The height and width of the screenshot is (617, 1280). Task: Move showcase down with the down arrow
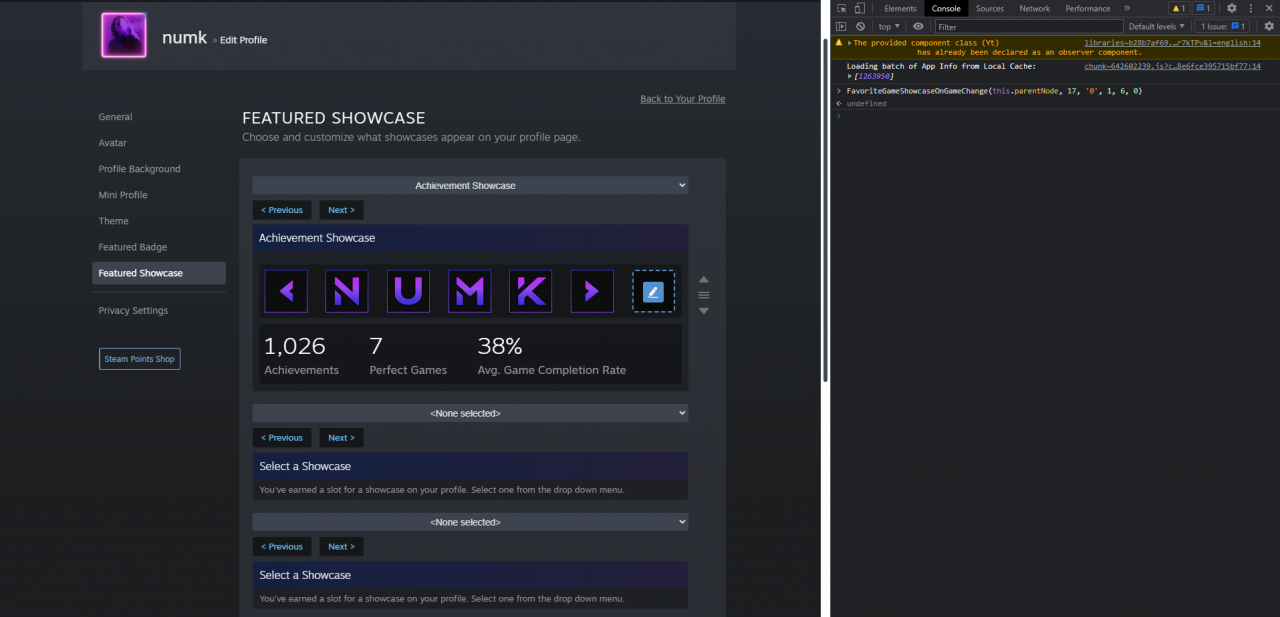click(704, 311)
